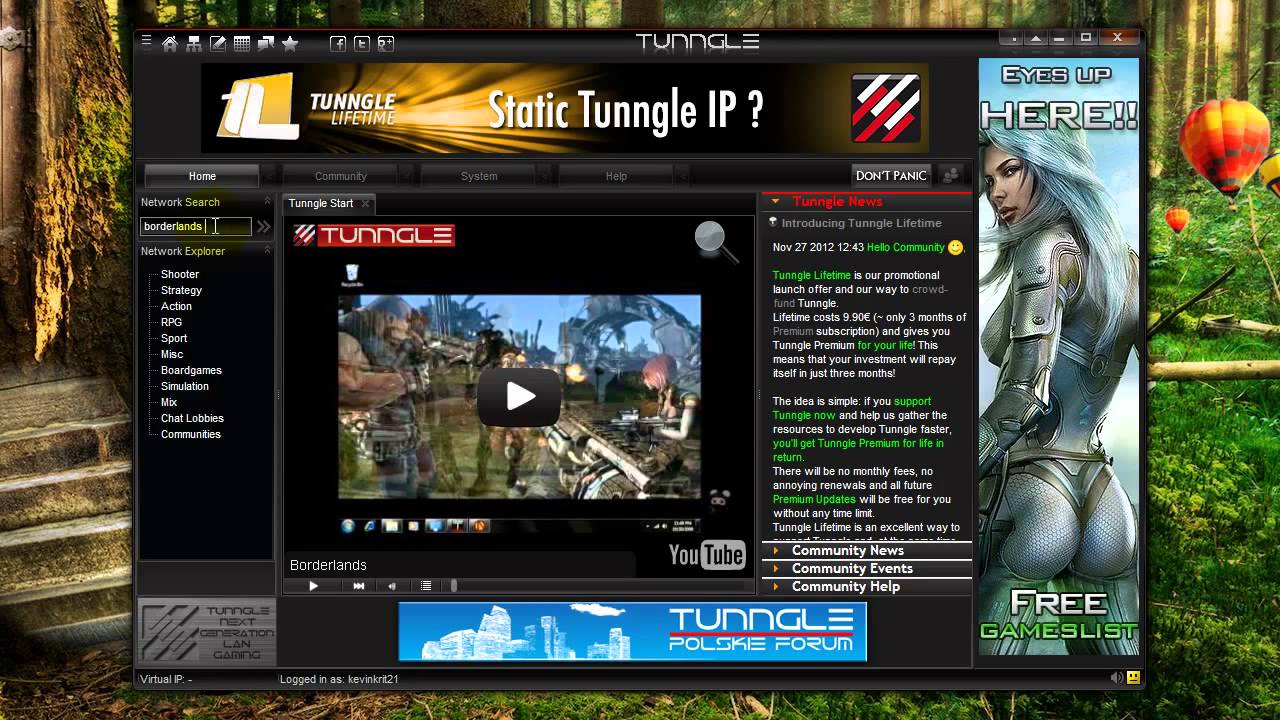Open the hamburger menu icon in title bar

[146, 41]
